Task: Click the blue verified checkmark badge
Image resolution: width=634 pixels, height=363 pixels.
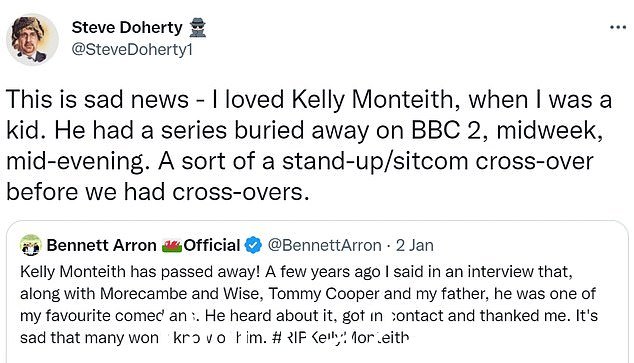Action: click(254, 245)
